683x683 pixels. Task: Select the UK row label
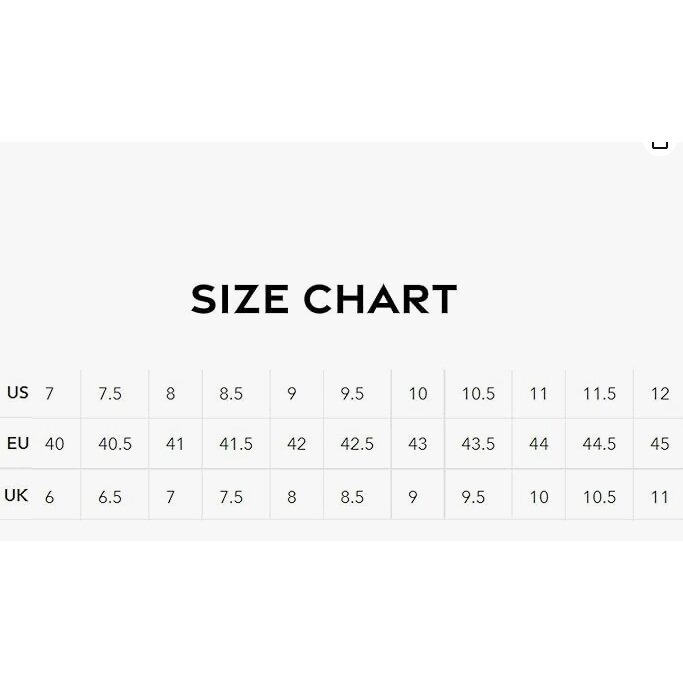tap(17, 495)
